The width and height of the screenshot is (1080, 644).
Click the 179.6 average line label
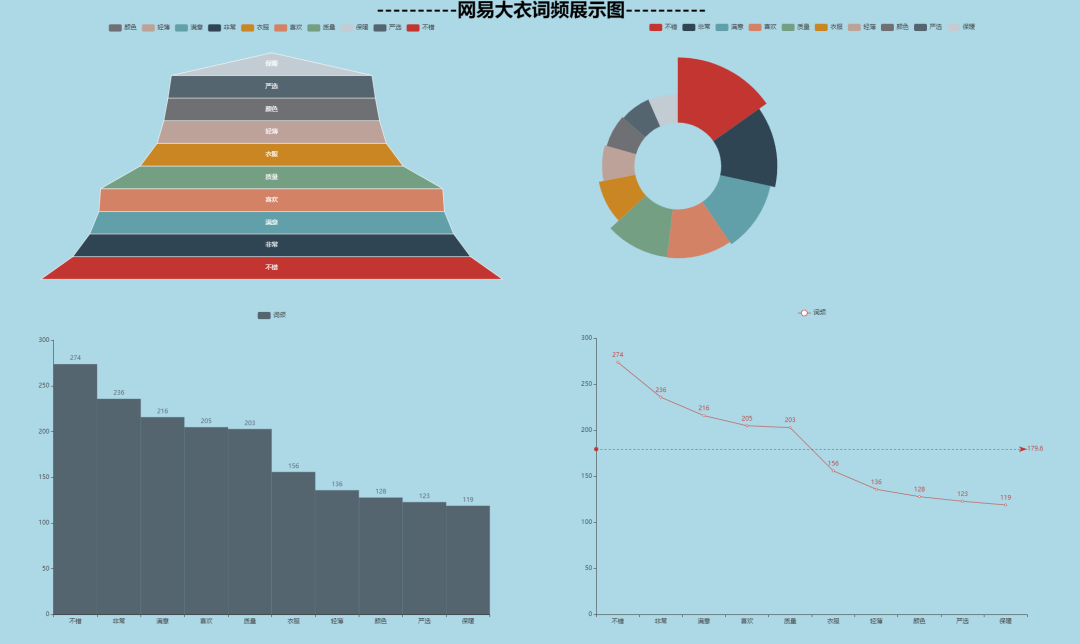click(1035, 448)
